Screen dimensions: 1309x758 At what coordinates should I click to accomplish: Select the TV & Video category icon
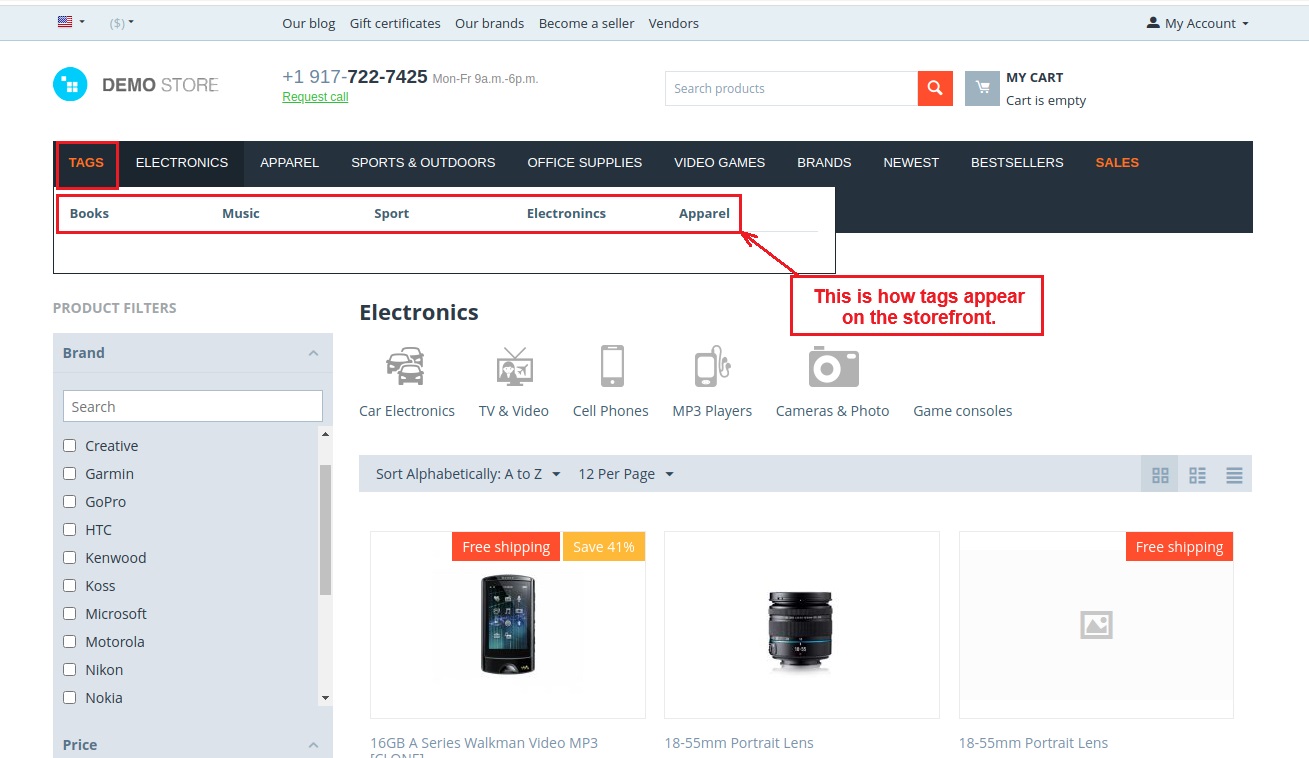(x=514, y=367)
